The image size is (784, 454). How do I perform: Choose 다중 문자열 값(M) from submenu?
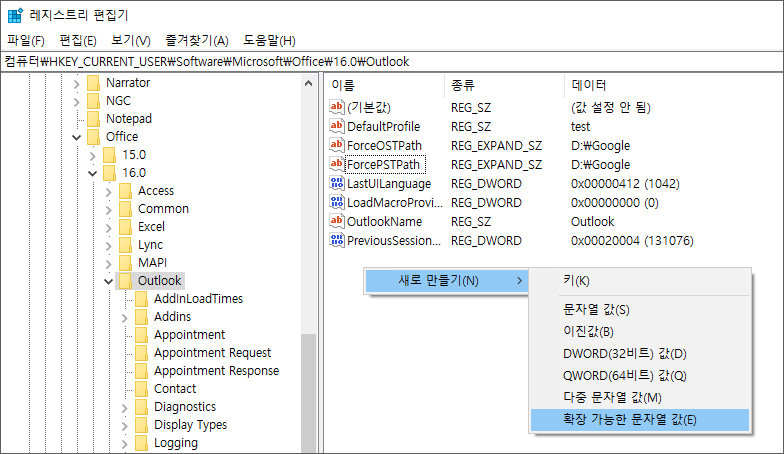pyautogui.click(x=640, y=398)
